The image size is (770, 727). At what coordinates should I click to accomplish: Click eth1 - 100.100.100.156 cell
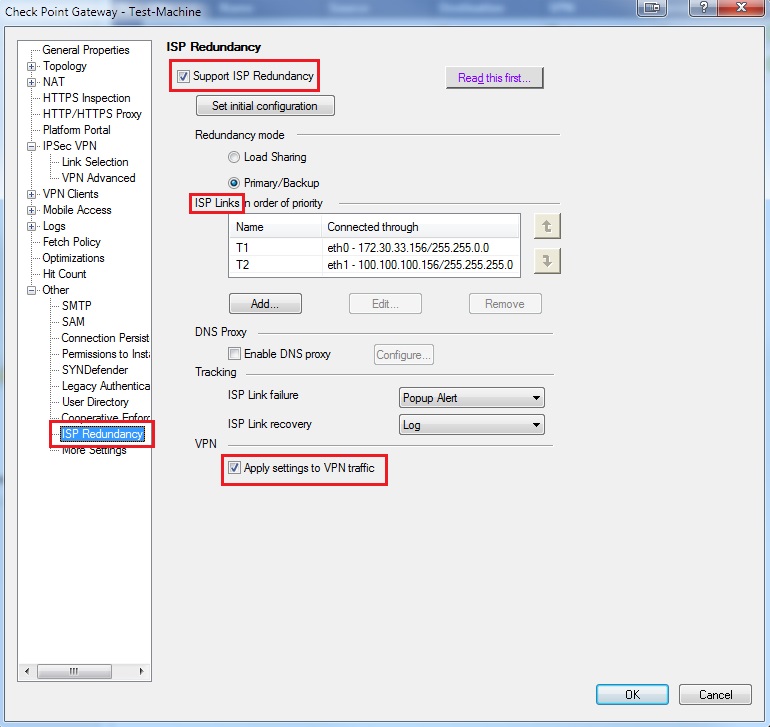pyautogui.click(x=420, y=265)
